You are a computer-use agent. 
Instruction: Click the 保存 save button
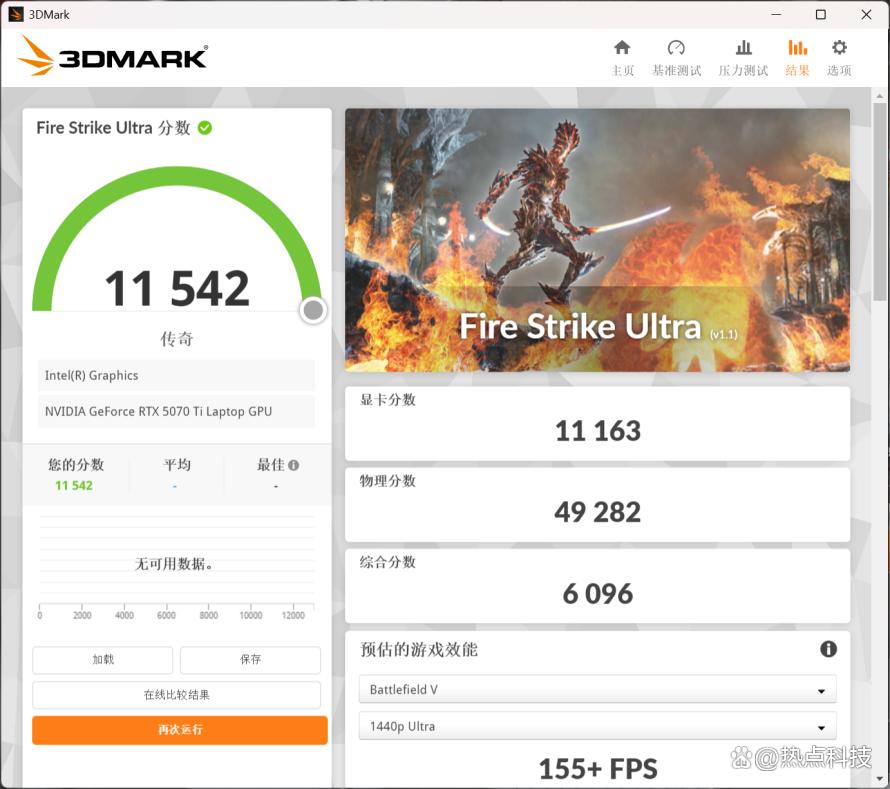coord(250,660)
